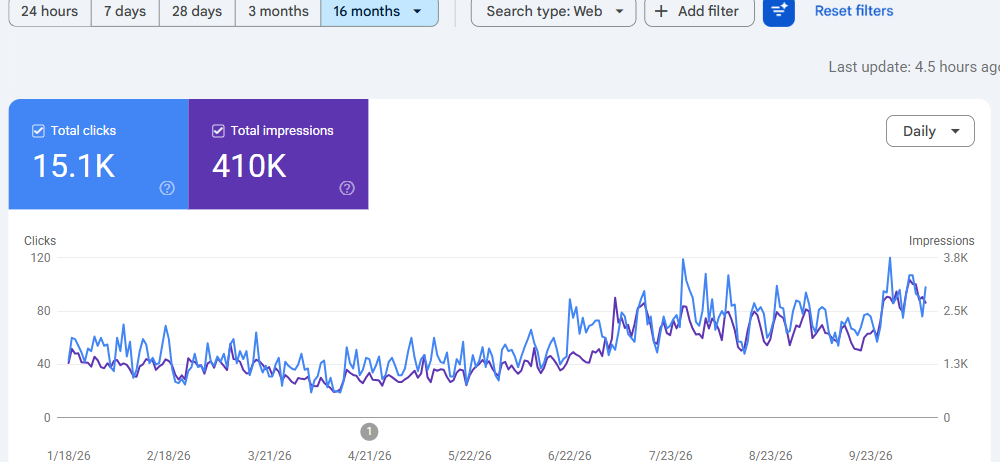Click the Clicks axis title
Screen dimensions: 1000x462
[x=40, y=241]
